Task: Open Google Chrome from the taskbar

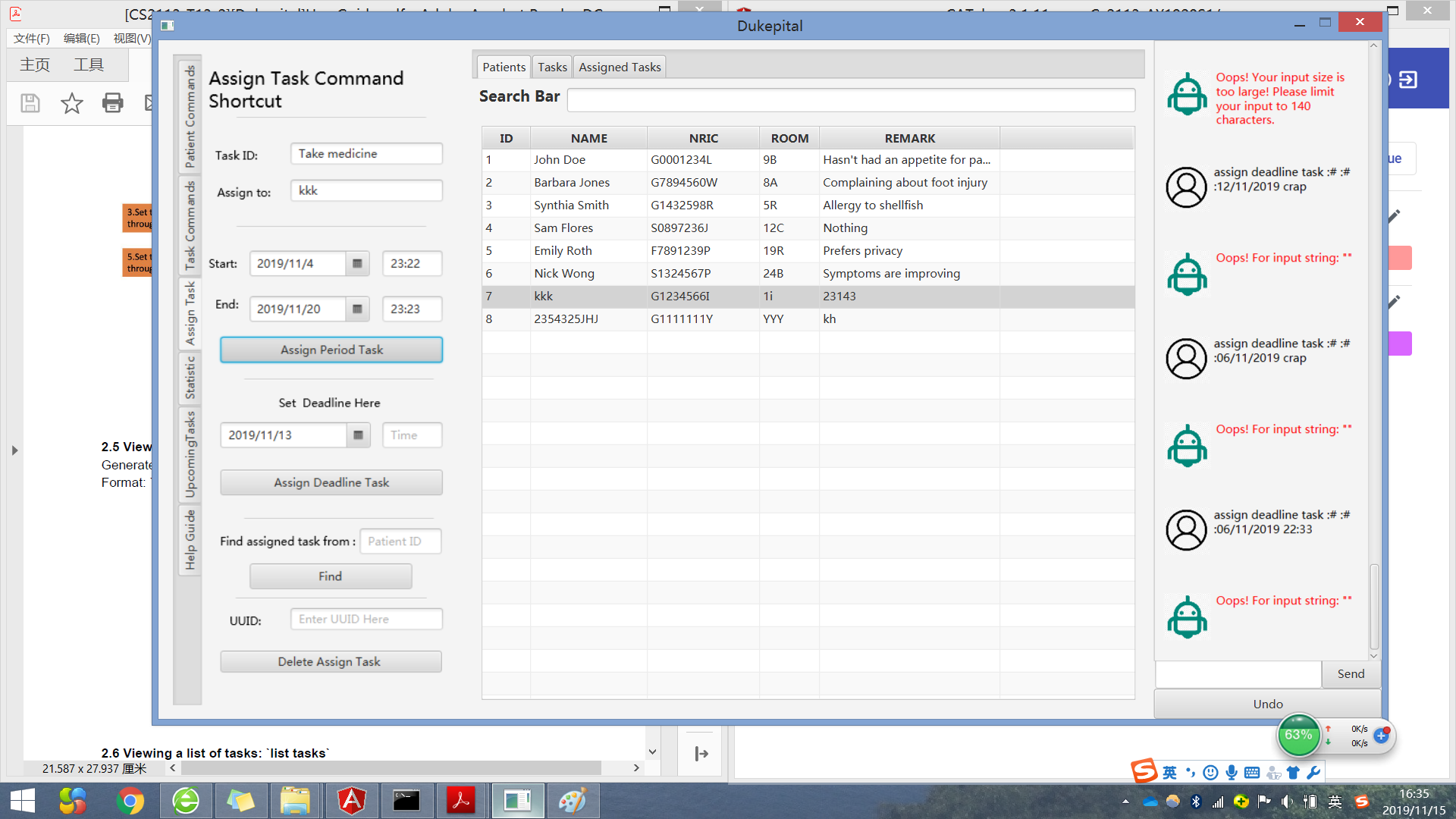Action: (130, 801)
